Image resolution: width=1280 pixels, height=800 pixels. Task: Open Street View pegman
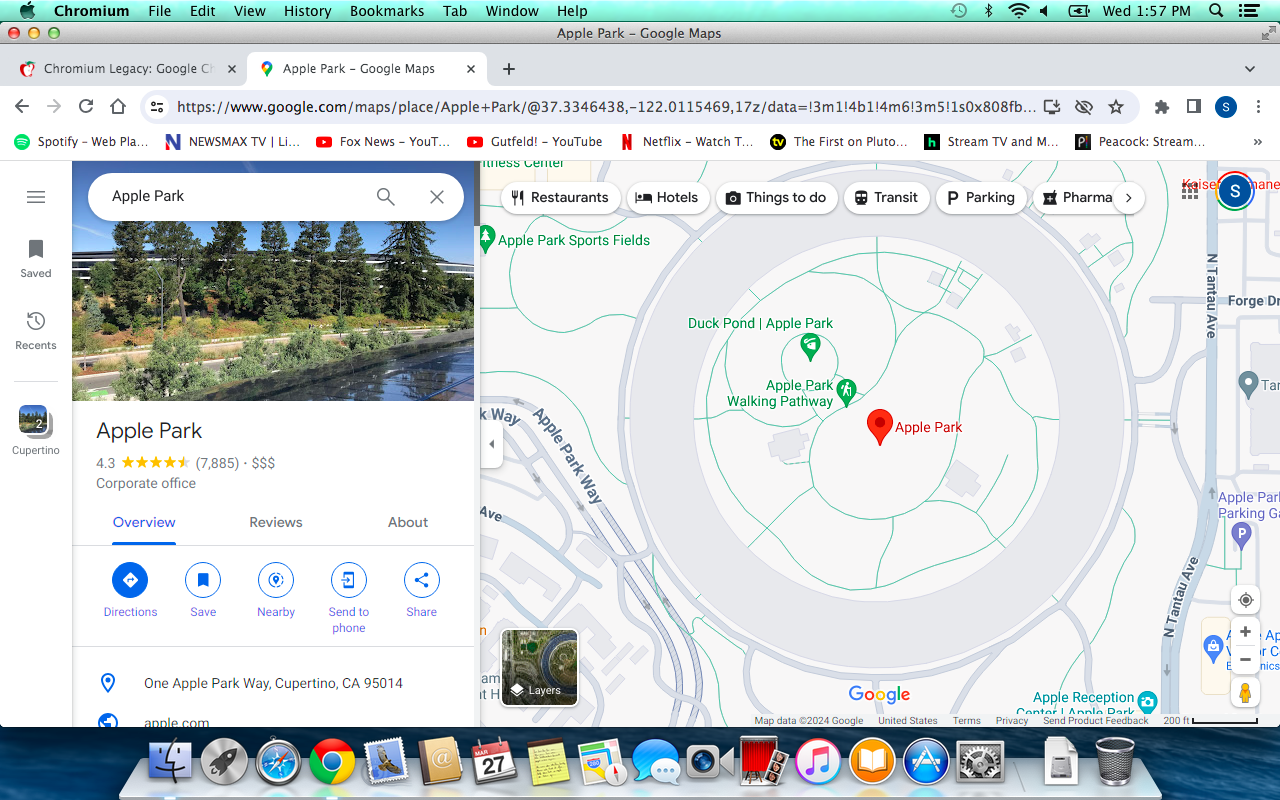point(1245,692)
